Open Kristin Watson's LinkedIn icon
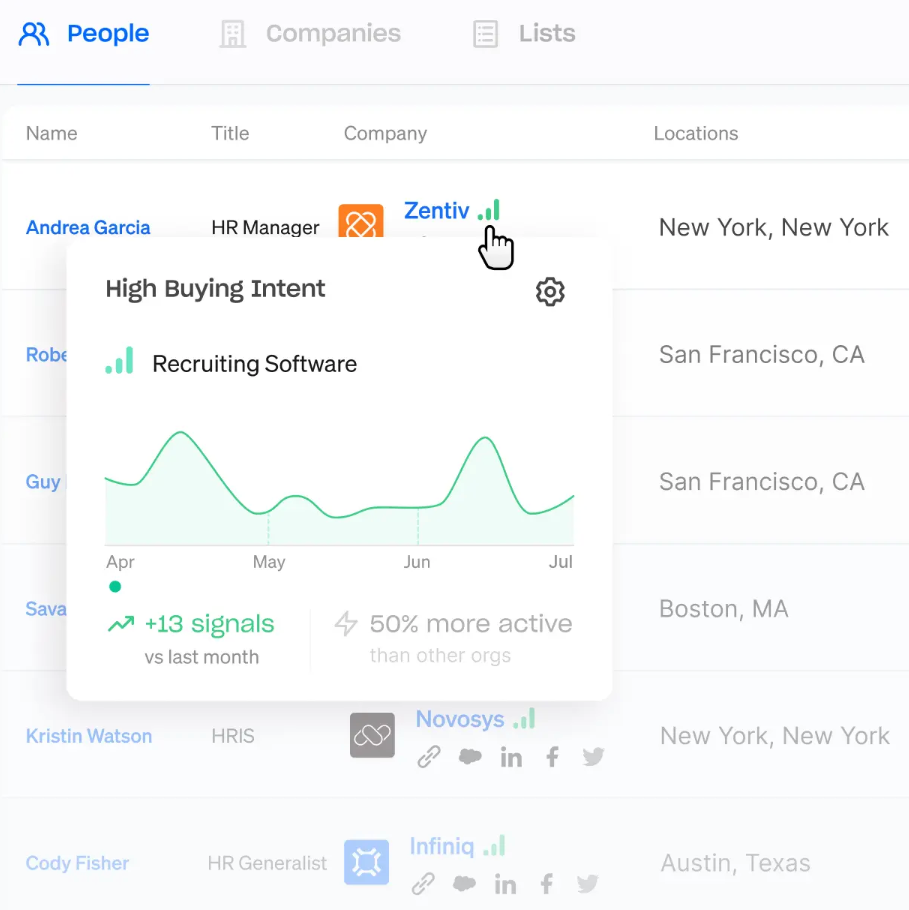The image size is (909, 910). [511, 757]
